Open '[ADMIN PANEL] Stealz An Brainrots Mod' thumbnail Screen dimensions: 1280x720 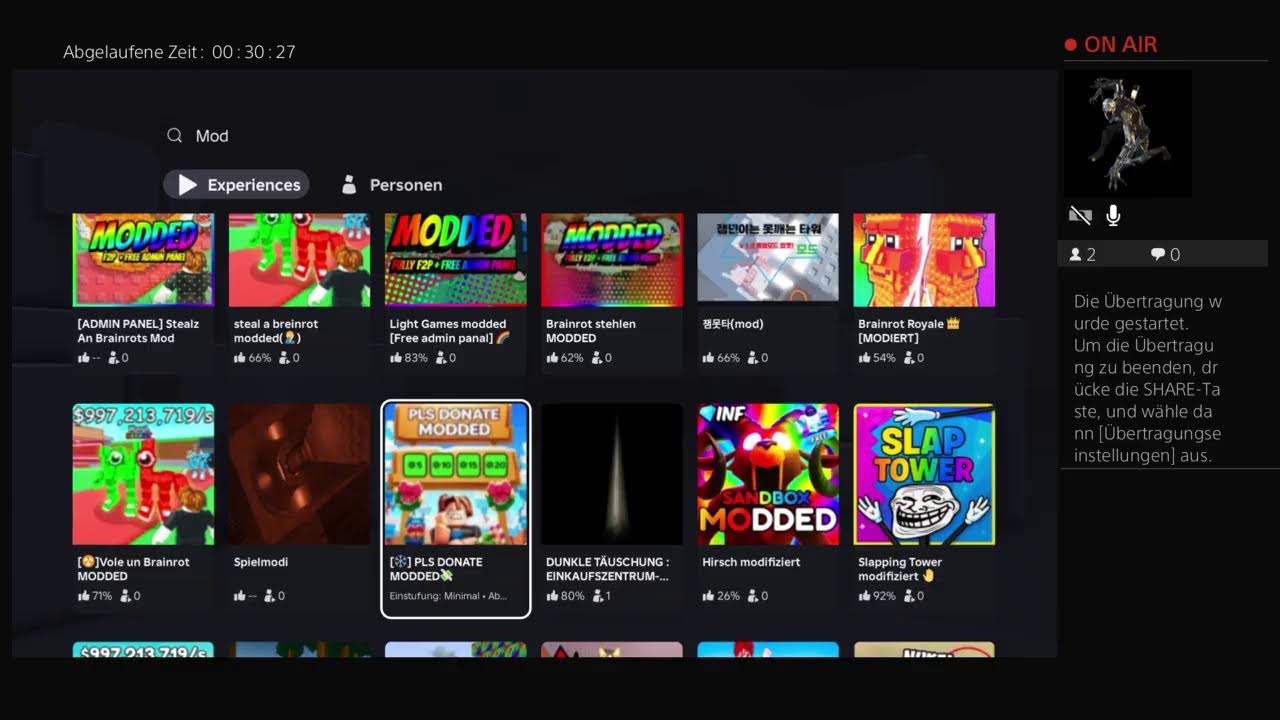click(x=143, y=260)
